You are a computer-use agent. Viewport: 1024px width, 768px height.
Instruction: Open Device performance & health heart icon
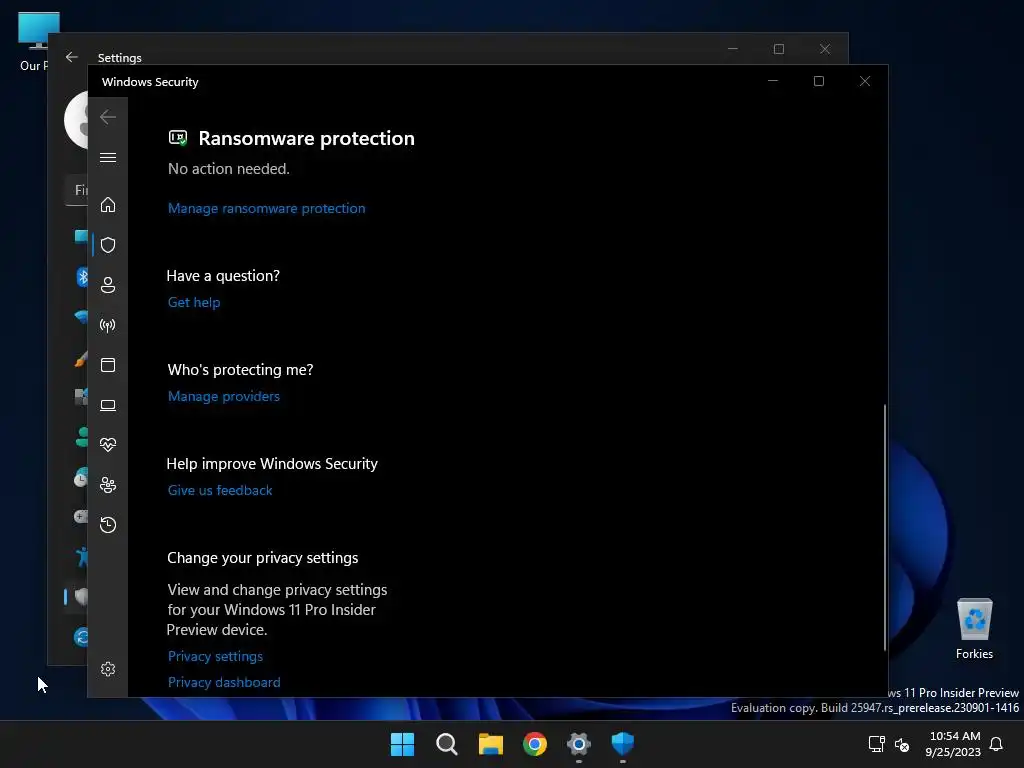click(108, 445)
